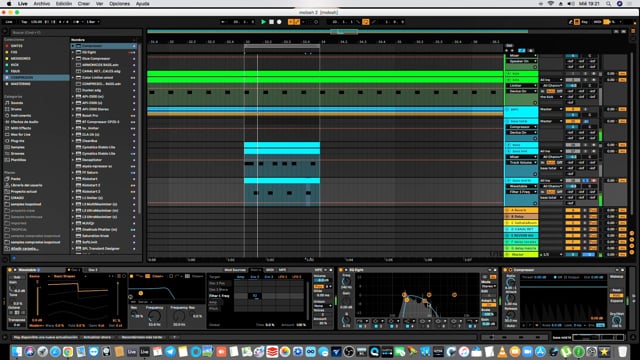
Task: Start playback with the Play button
Action: (x=263, y=22)
